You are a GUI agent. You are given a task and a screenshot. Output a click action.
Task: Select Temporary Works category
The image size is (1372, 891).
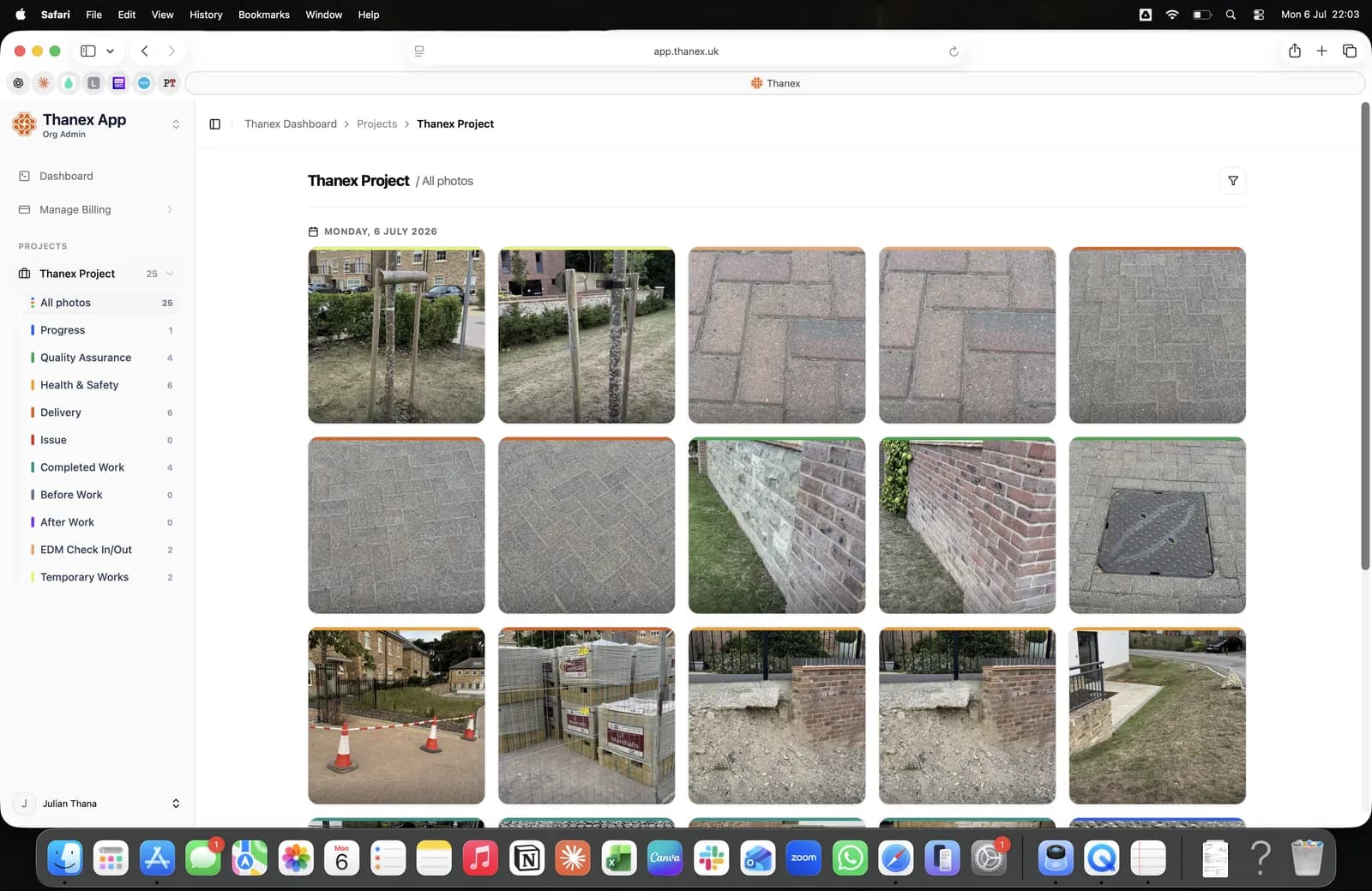pos(100,577)
